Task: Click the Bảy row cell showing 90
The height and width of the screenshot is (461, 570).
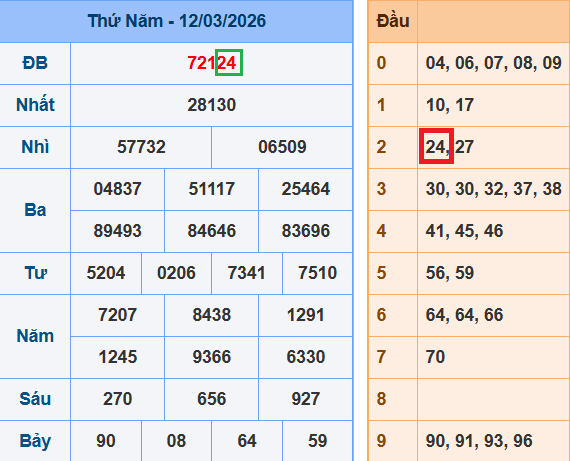Action: tap(106, 441)
